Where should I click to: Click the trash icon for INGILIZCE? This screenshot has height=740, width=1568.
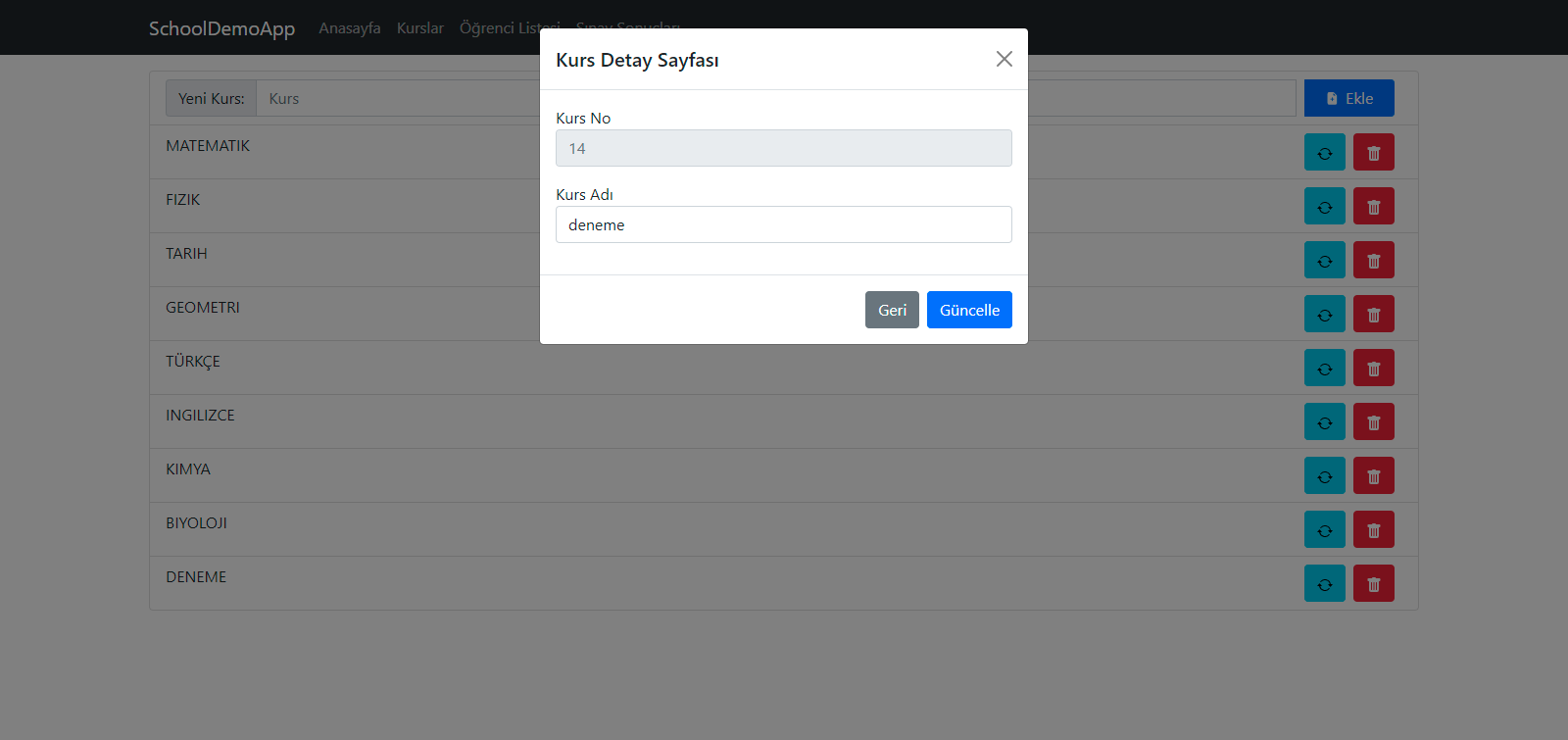coord(1373,421)
